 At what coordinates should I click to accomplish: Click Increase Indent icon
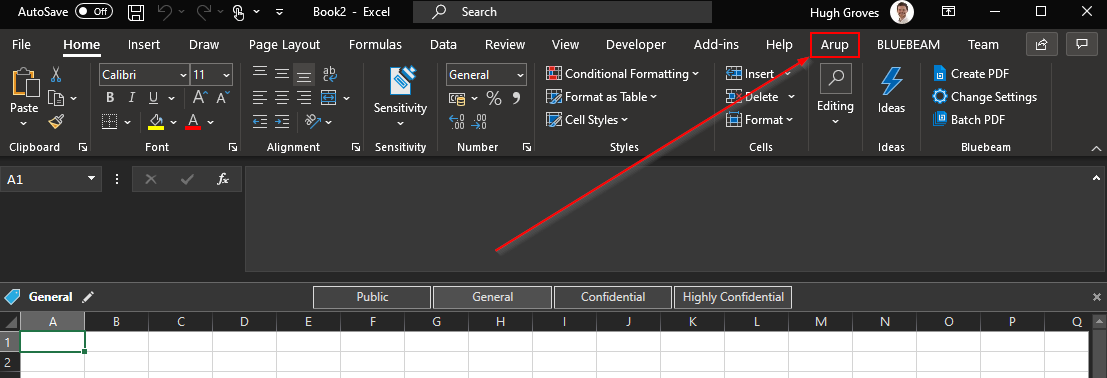pos(282,121)
